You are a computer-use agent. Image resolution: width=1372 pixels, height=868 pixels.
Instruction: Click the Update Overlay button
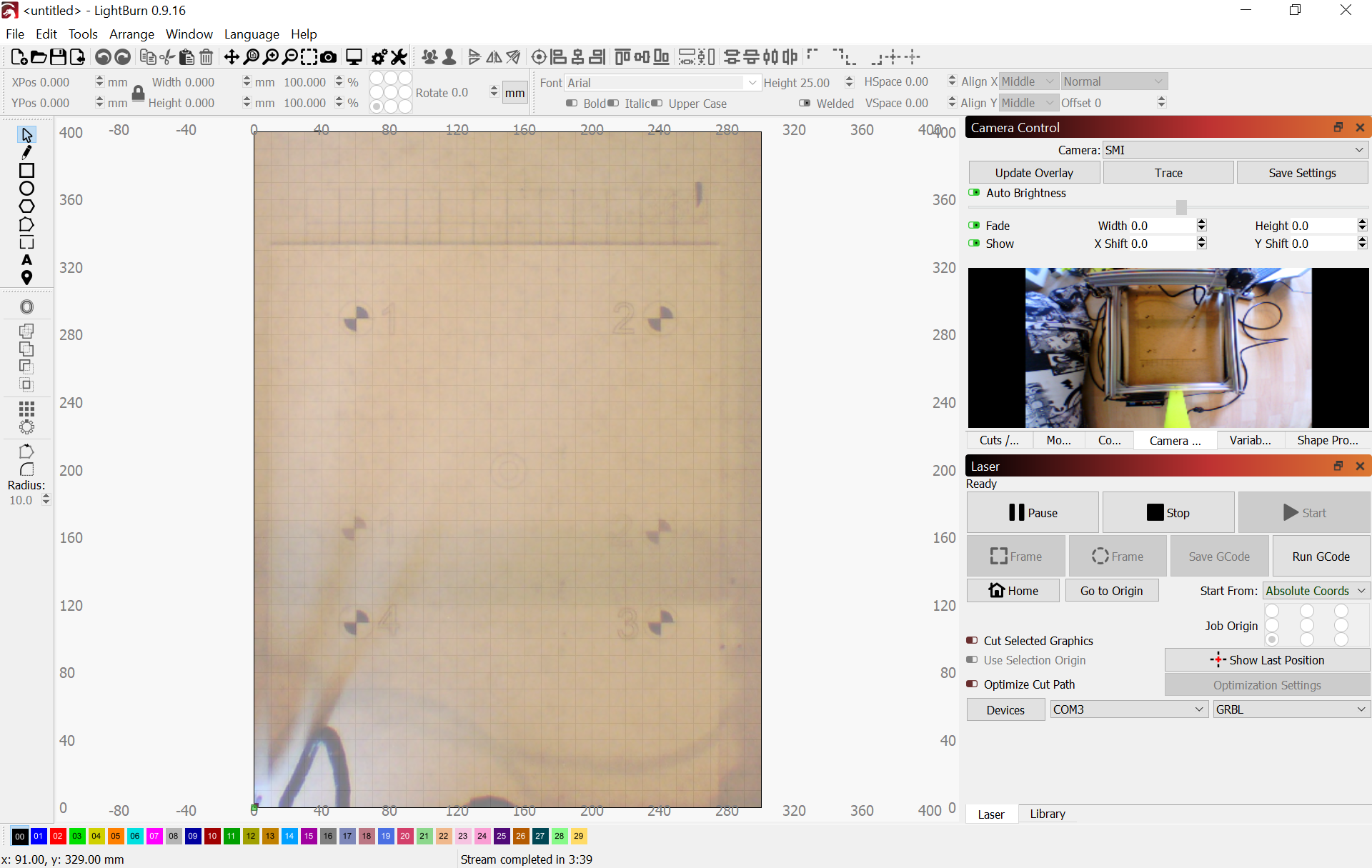point(1033,172)
